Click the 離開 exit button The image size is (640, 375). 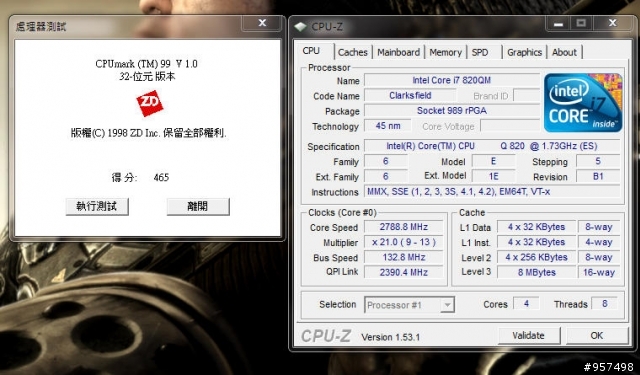pos(198,206)
